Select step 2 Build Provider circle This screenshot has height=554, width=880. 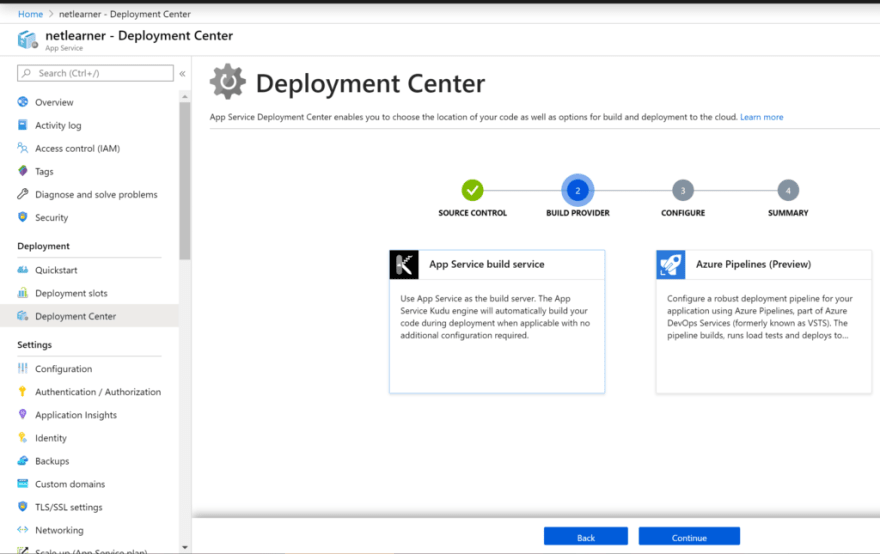tap(578, 190)
